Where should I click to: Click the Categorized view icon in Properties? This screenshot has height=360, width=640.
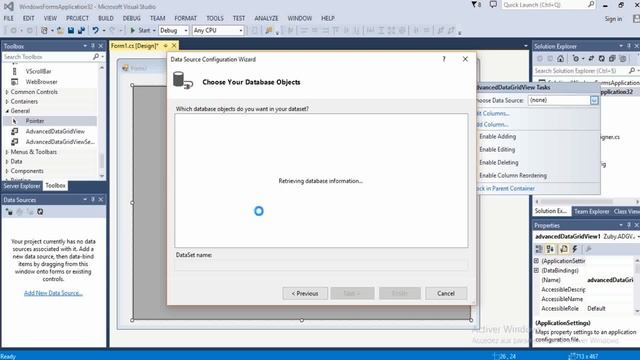[x=539, y=249]
